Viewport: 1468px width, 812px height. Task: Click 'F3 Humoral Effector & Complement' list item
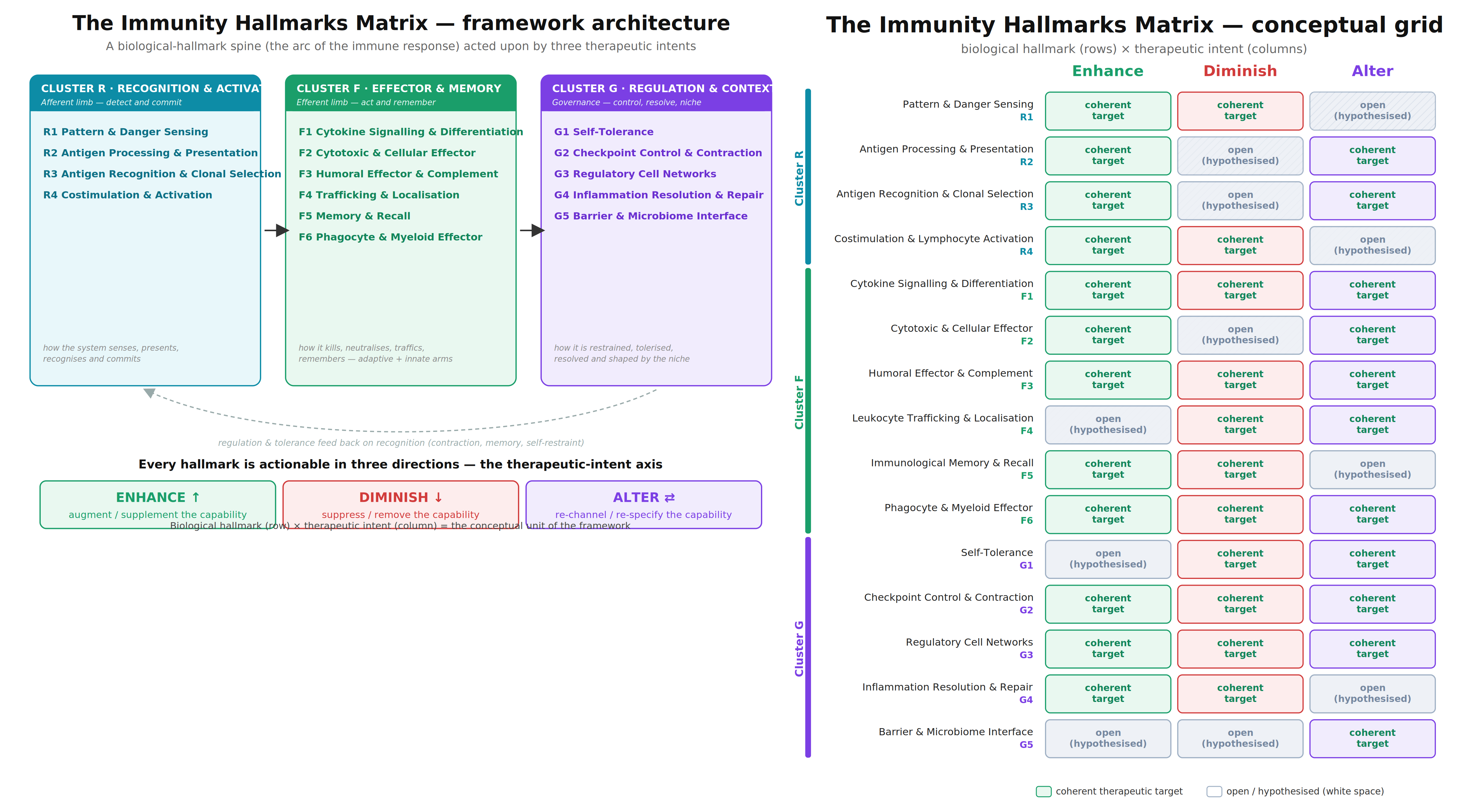398,174
